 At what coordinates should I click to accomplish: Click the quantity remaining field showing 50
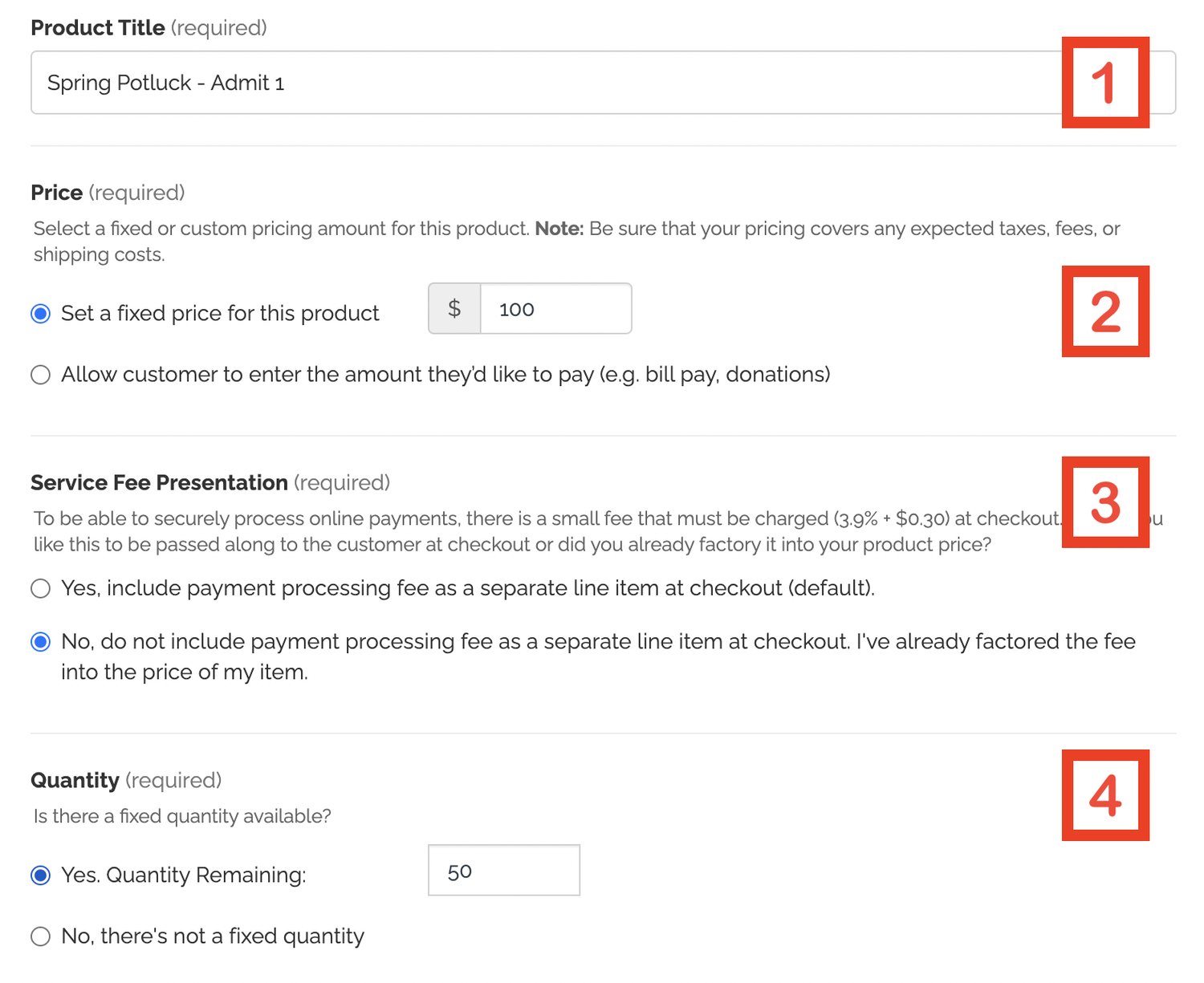click(503, 871)
